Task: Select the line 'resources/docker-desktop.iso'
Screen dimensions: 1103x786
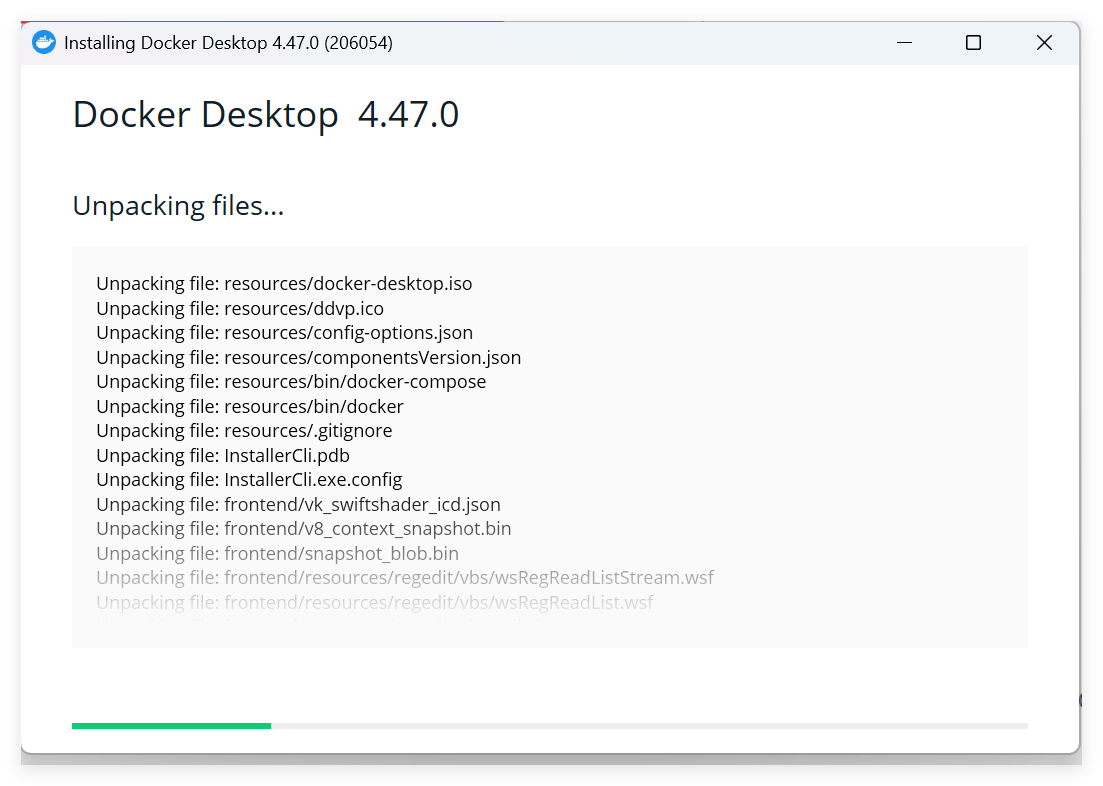Action: coord(284,284)
